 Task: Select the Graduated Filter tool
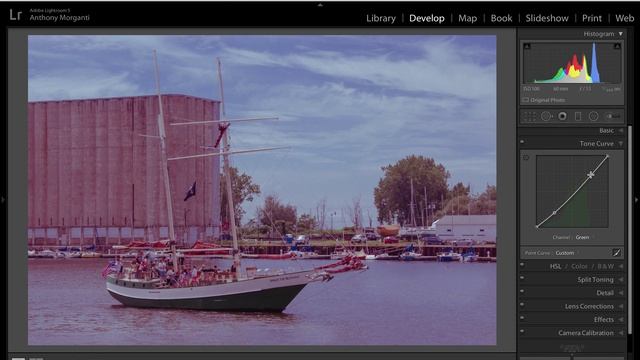pyautogui.click(x=578, y=117)
